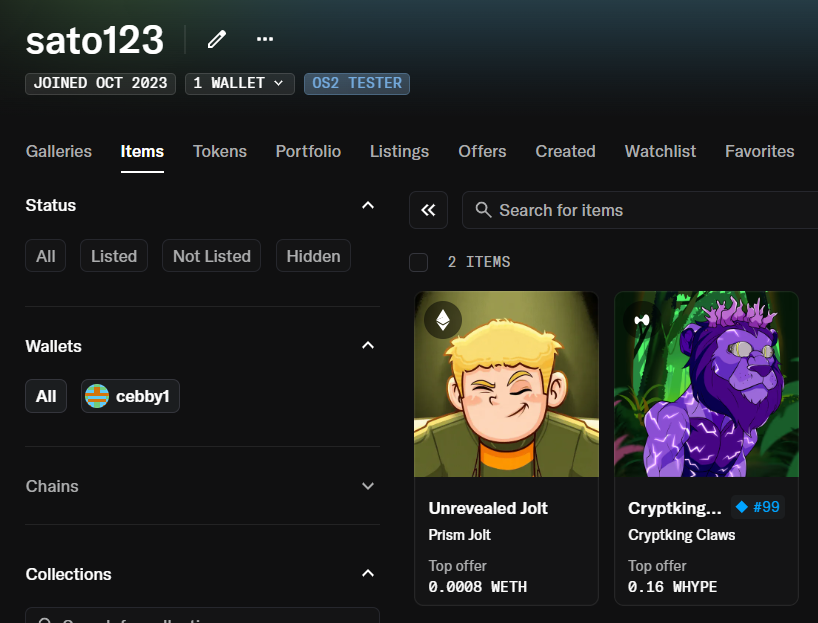Click the 2 ITEMS count label

coord(479,262)
